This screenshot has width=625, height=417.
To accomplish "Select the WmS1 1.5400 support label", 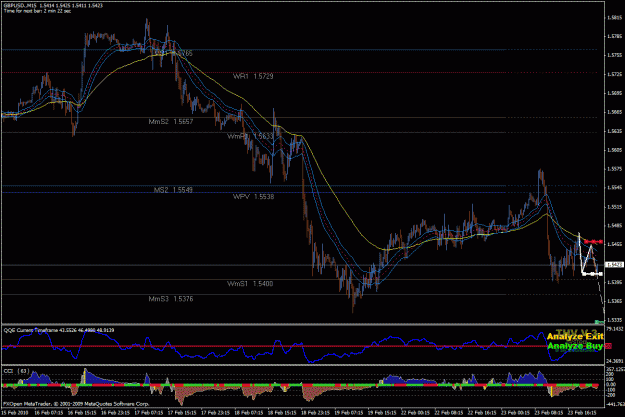I will pyautogui.click(x=250, y=284).
